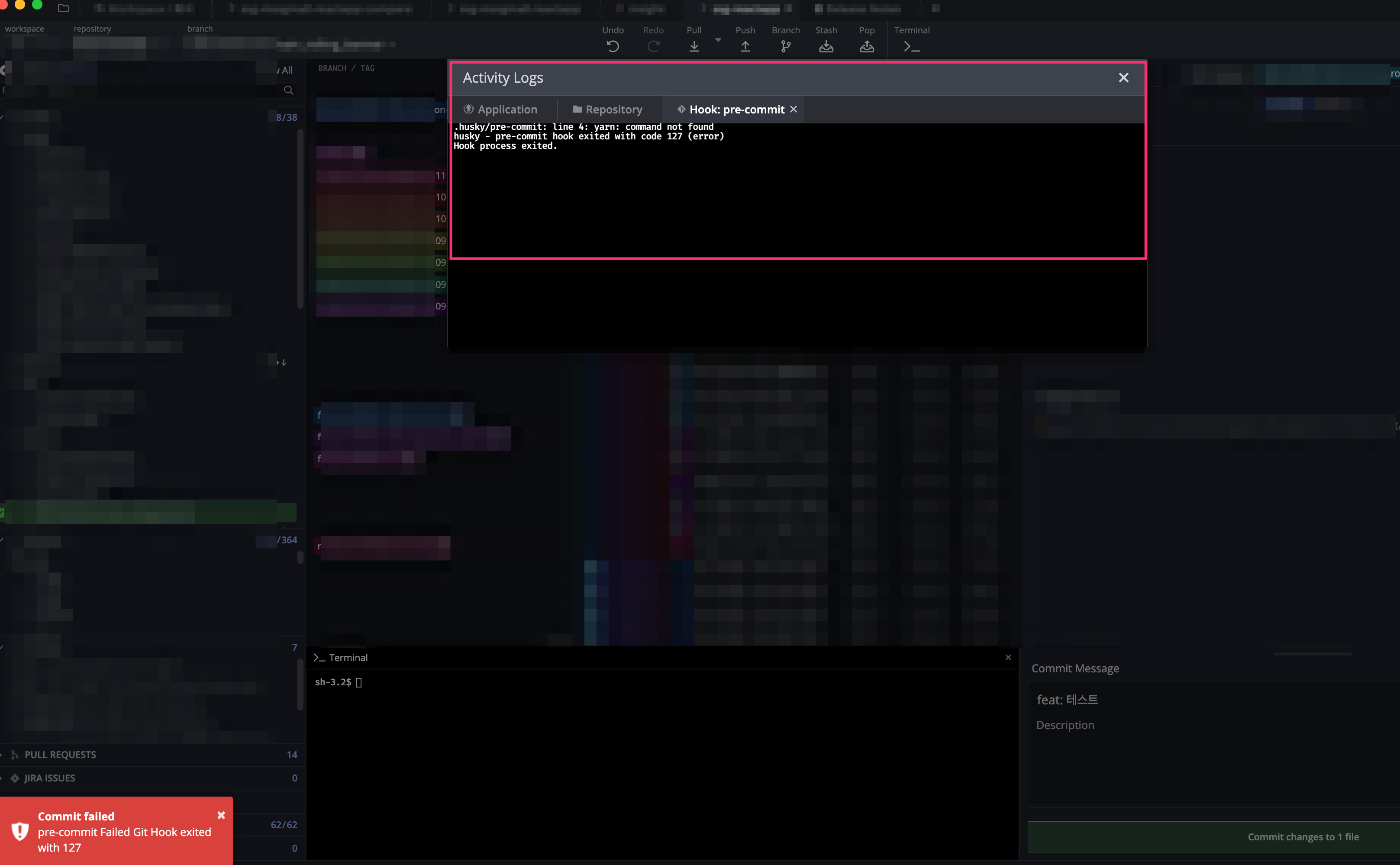Screen dimensions: 1400x865
Task: Select the Push icon in the toolbar
Action: pos(746,46)
